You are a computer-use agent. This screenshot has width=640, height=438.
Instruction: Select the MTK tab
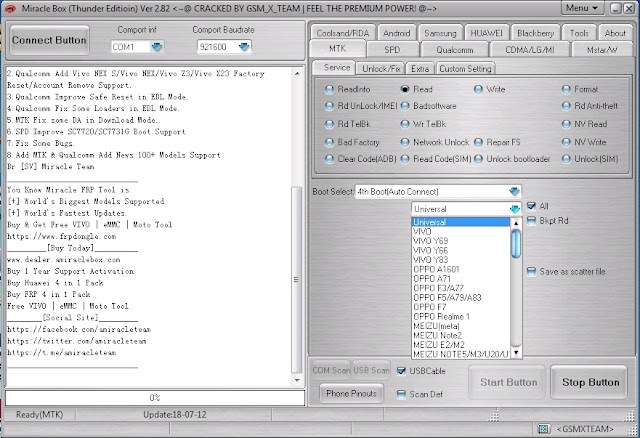click(337, 49)
